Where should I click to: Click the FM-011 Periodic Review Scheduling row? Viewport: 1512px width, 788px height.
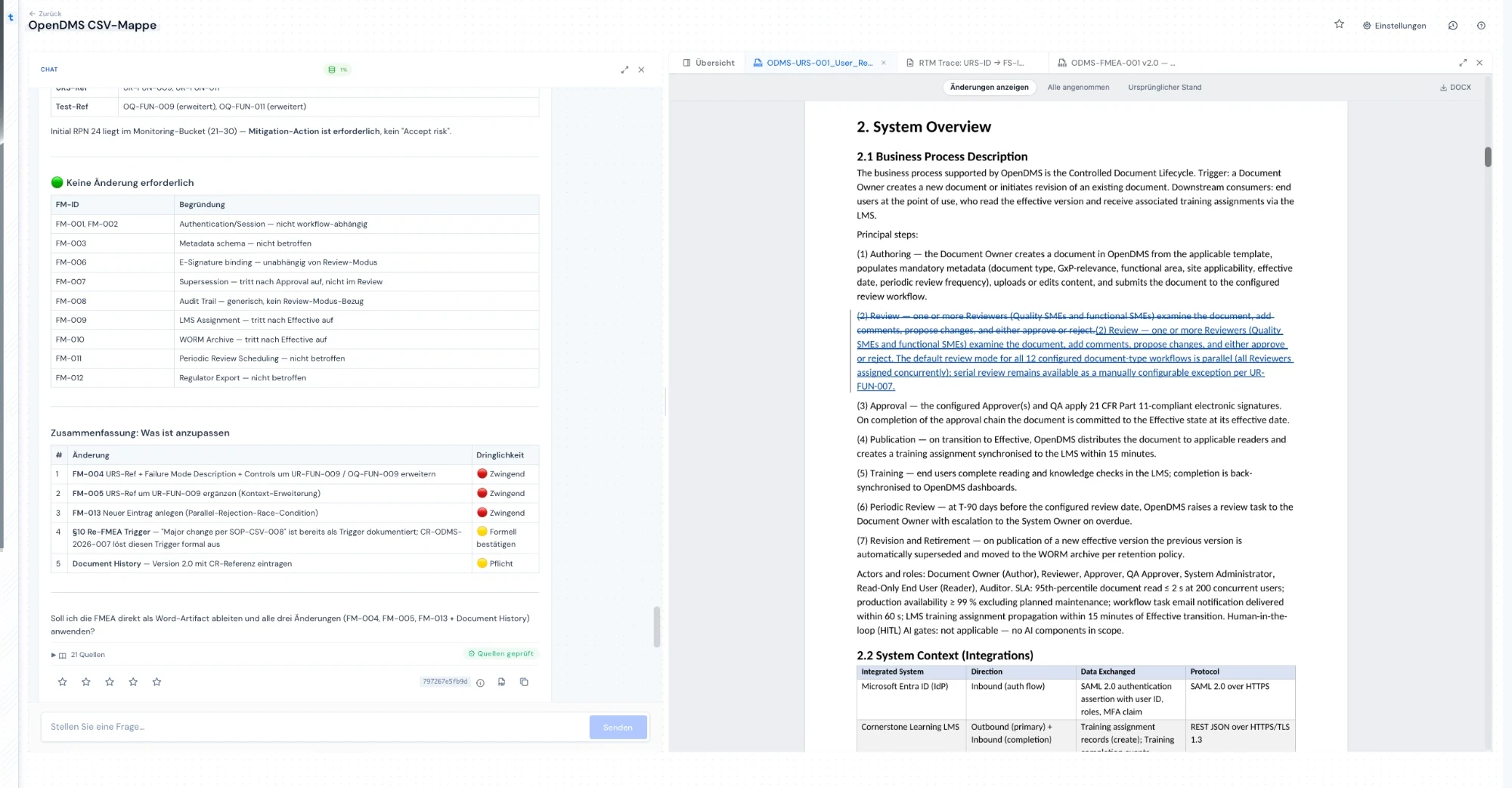pos(295,358)
